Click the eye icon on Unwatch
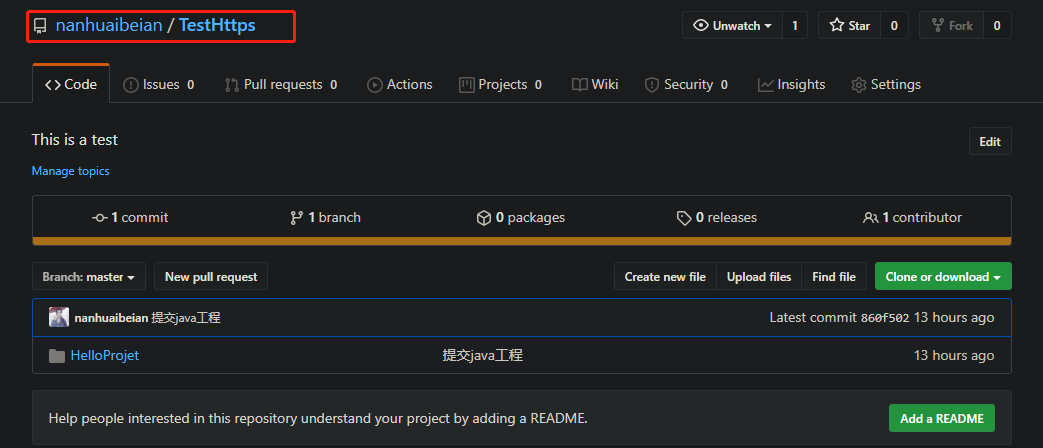 [700, 26]
